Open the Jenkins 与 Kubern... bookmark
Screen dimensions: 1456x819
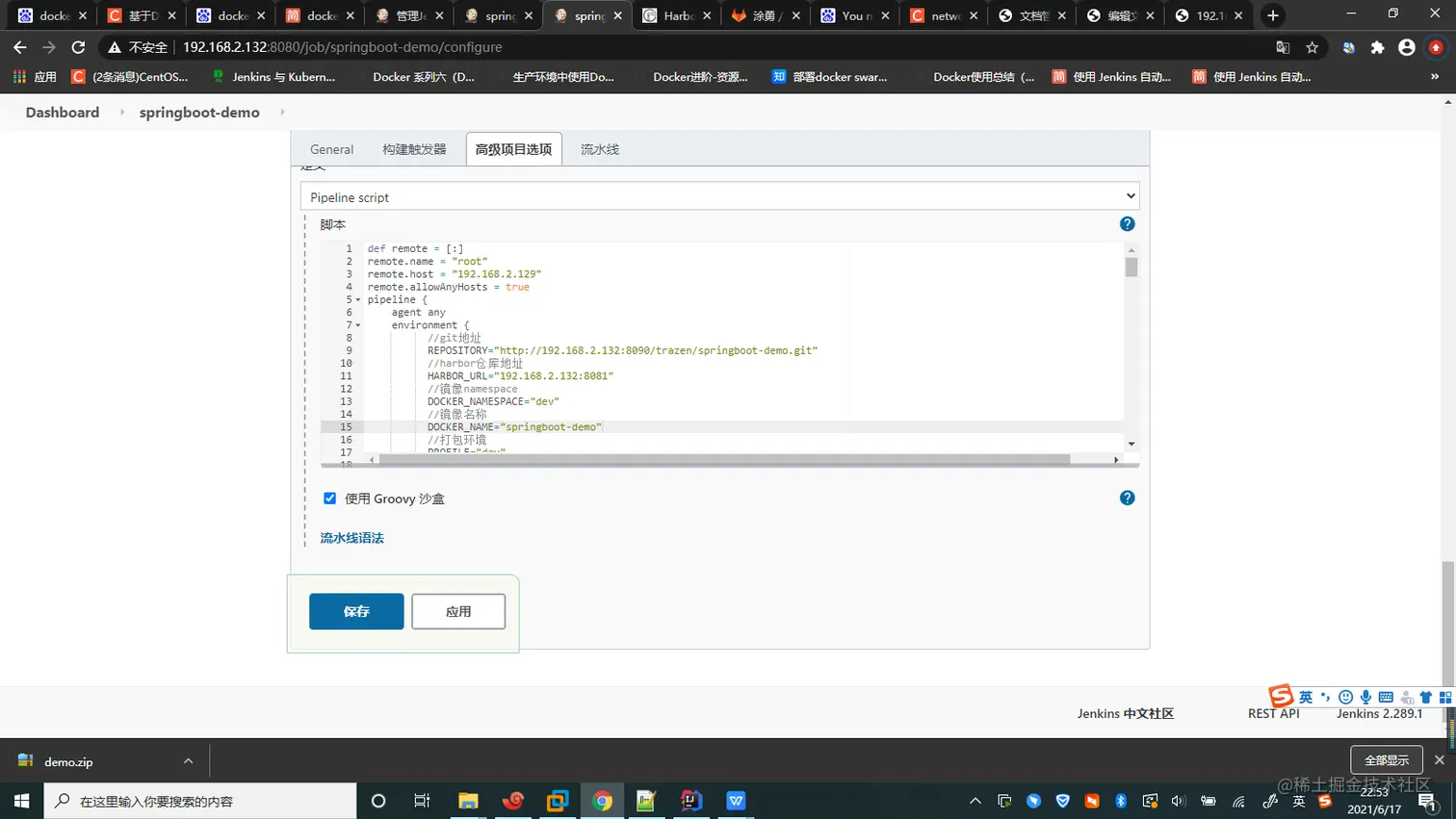[273, 77]
